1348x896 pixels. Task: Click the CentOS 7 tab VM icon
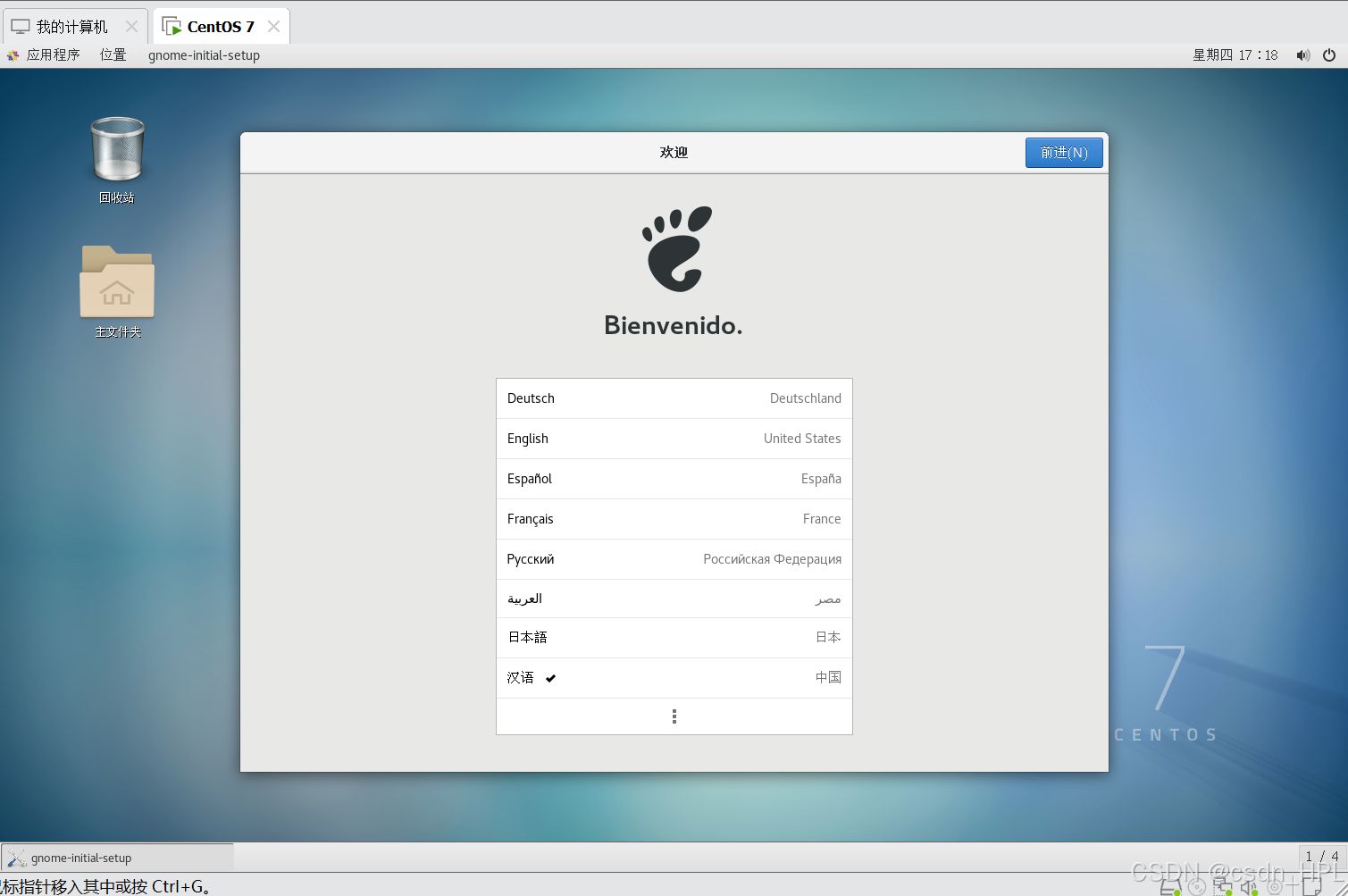[172, 27]
